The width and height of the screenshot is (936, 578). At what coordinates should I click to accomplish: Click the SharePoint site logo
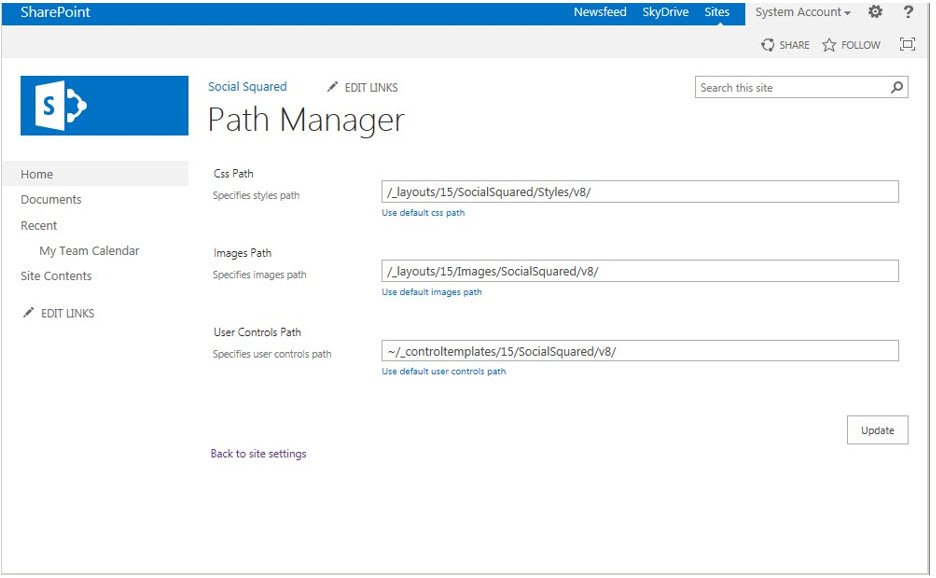(104, 106)
